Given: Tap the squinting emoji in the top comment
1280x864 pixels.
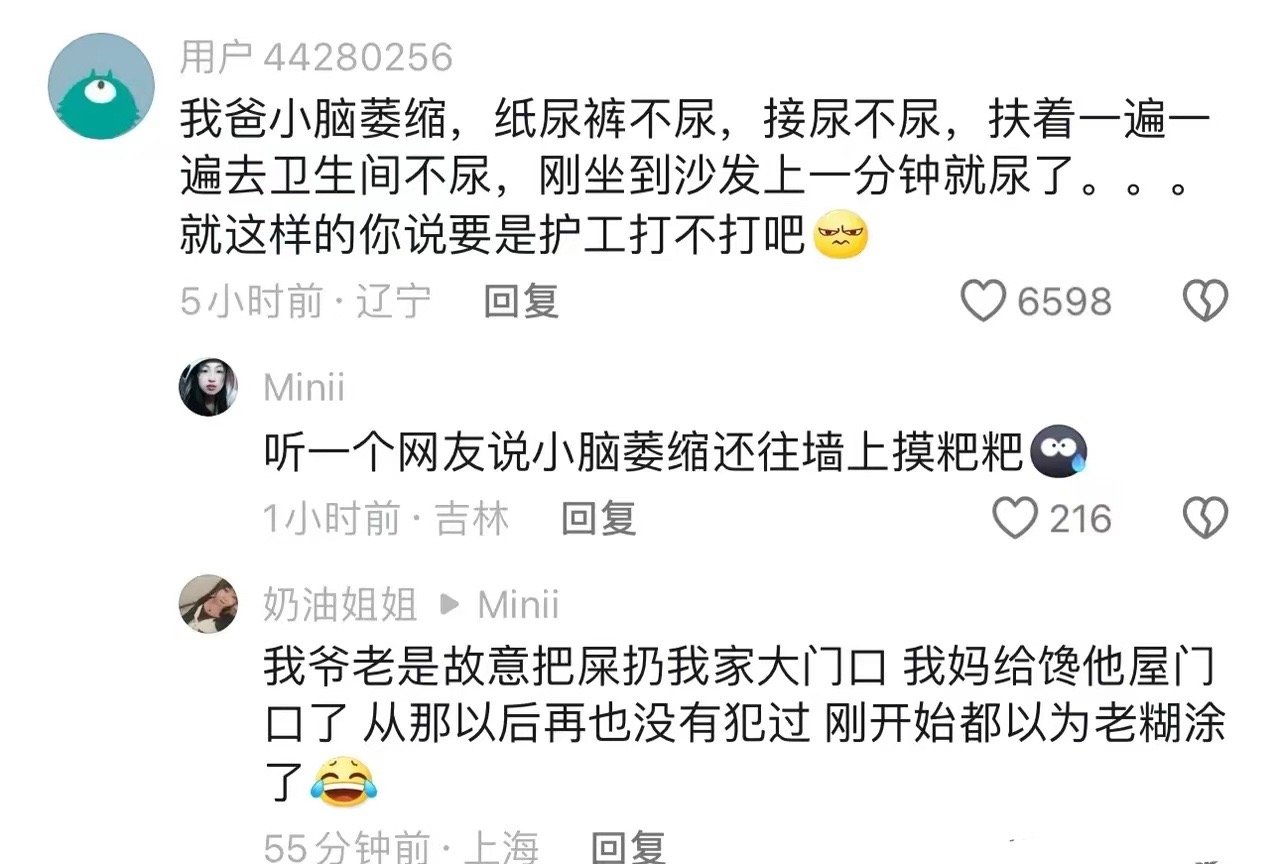Looking at the screenshot, I should [842, 238].
